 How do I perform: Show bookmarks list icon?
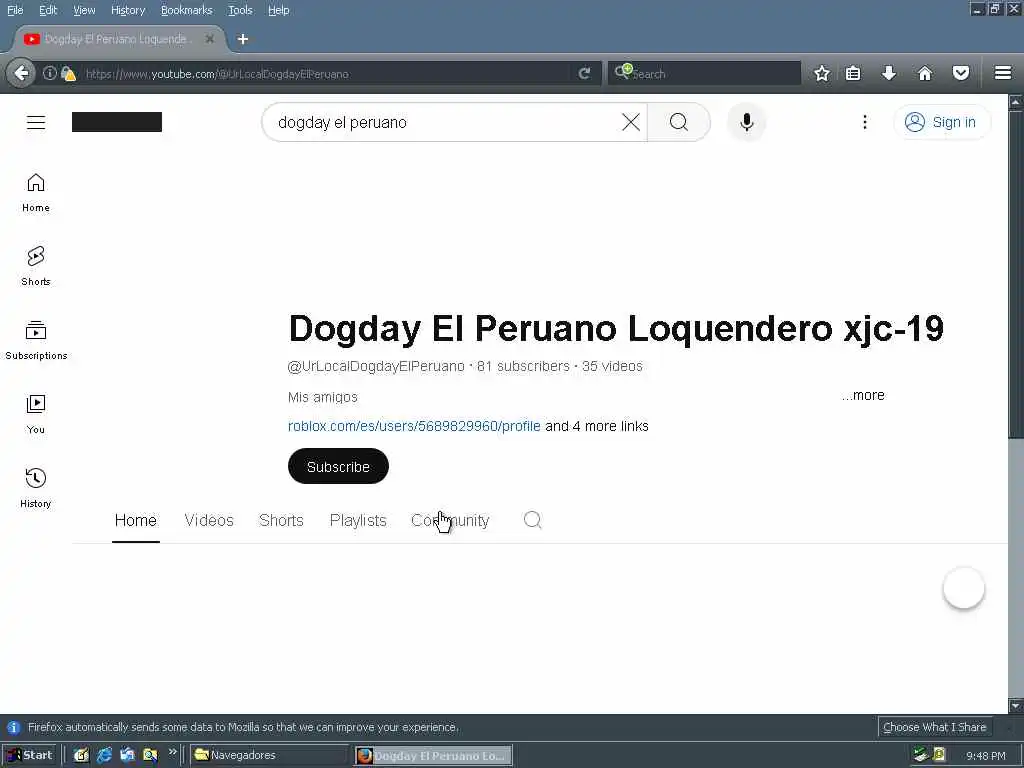(x=853, y=73)
